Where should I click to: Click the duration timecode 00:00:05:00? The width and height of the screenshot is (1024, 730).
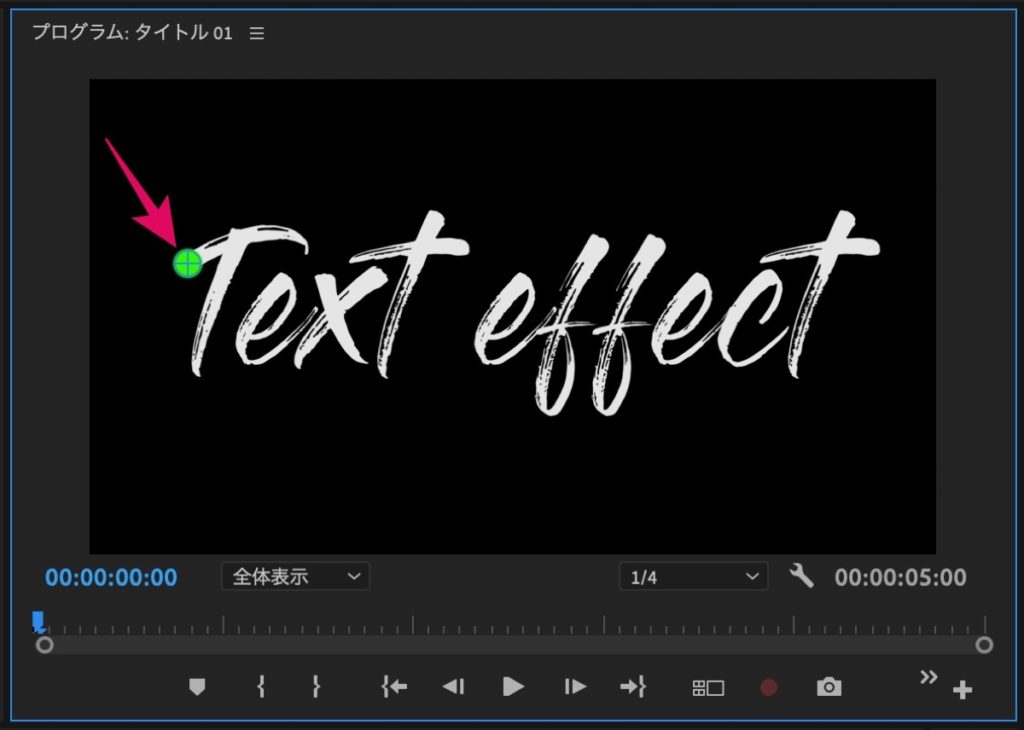(901, 577)
